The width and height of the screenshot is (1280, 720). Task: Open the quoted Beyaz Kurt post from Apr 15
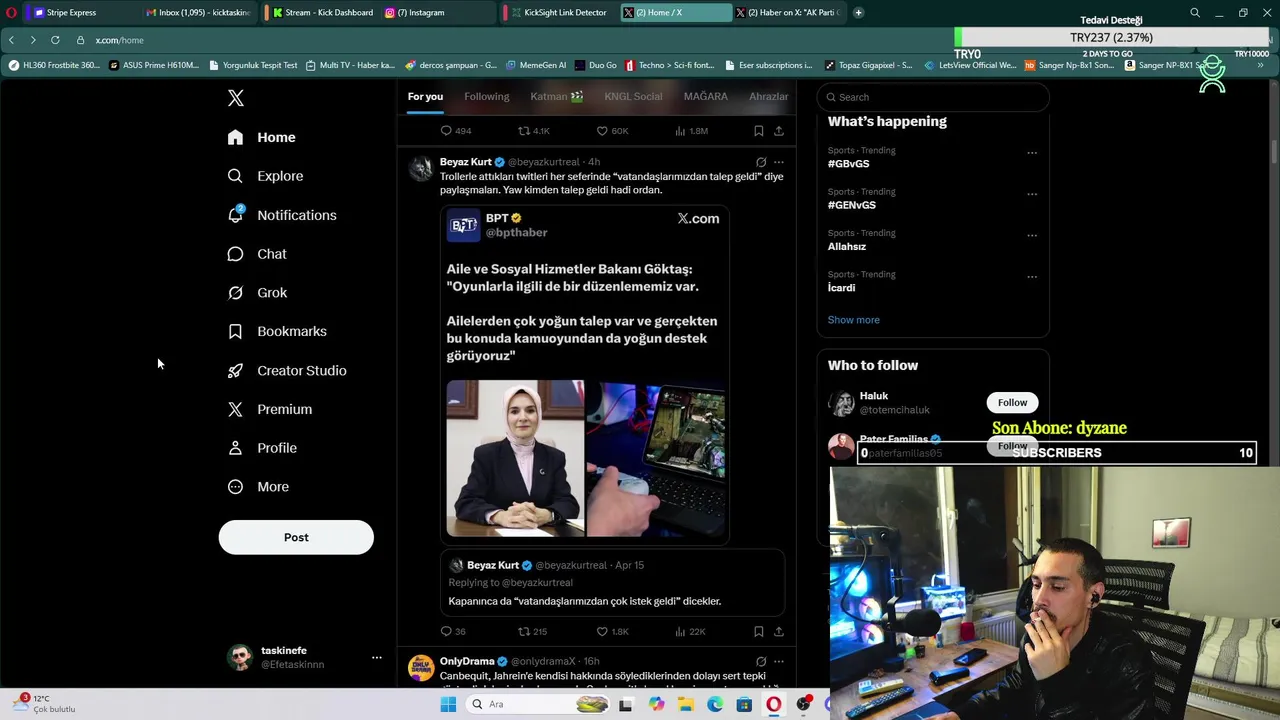tap(612, 583)
